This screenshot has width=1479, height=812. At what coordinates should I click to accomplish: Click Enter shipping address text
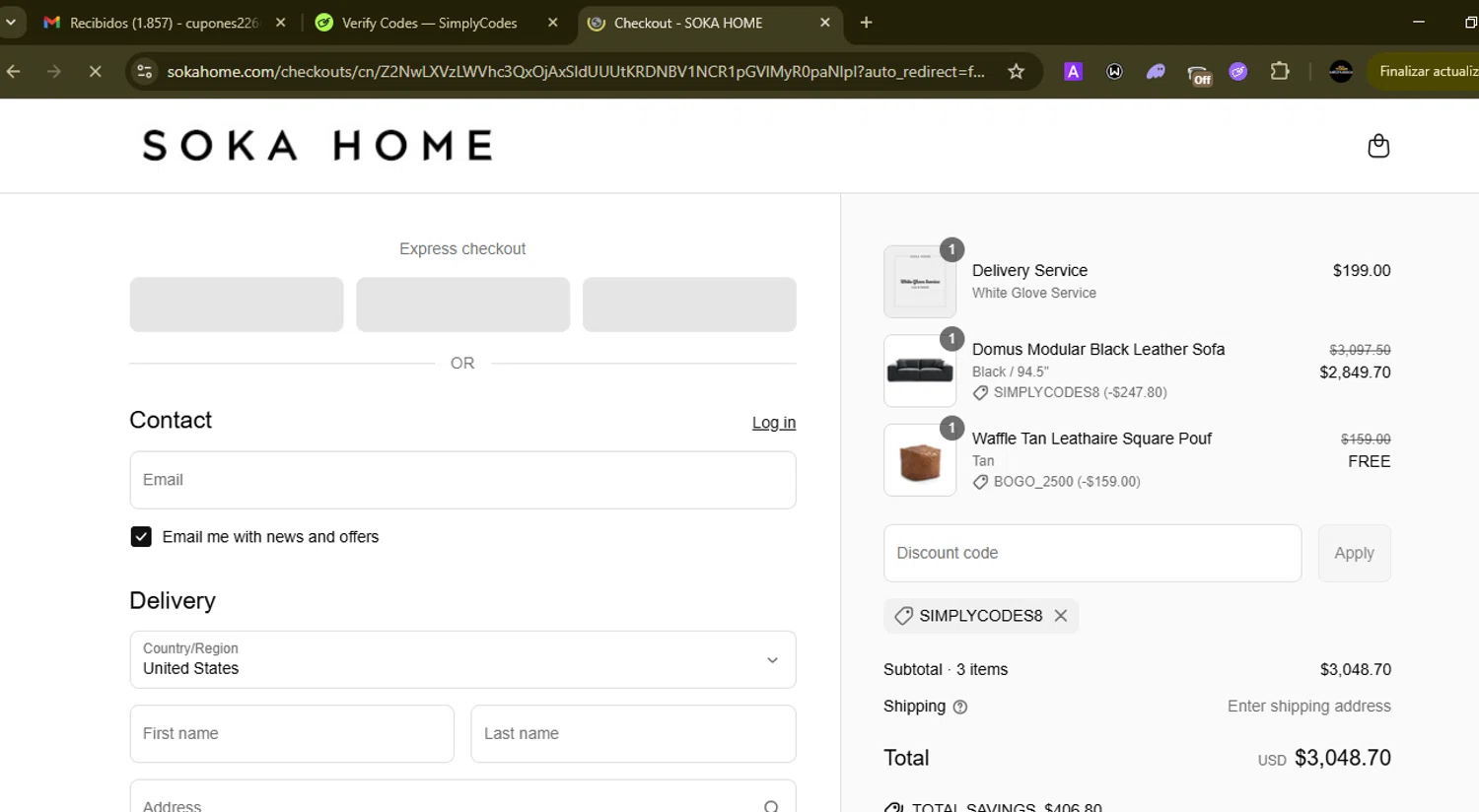click(1308, 706)
